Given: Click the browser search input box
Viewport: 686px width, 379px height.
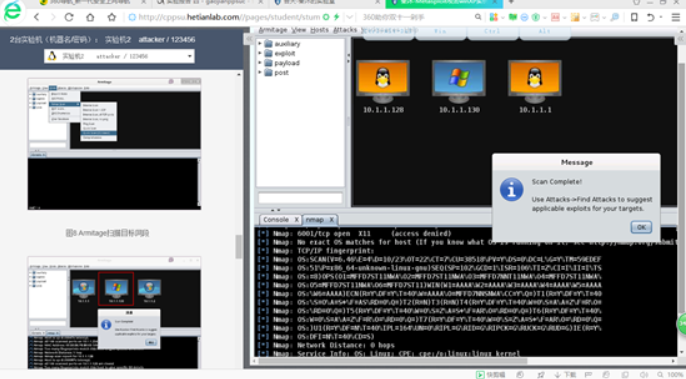Looking at the screenshot, I should point(417,17).
